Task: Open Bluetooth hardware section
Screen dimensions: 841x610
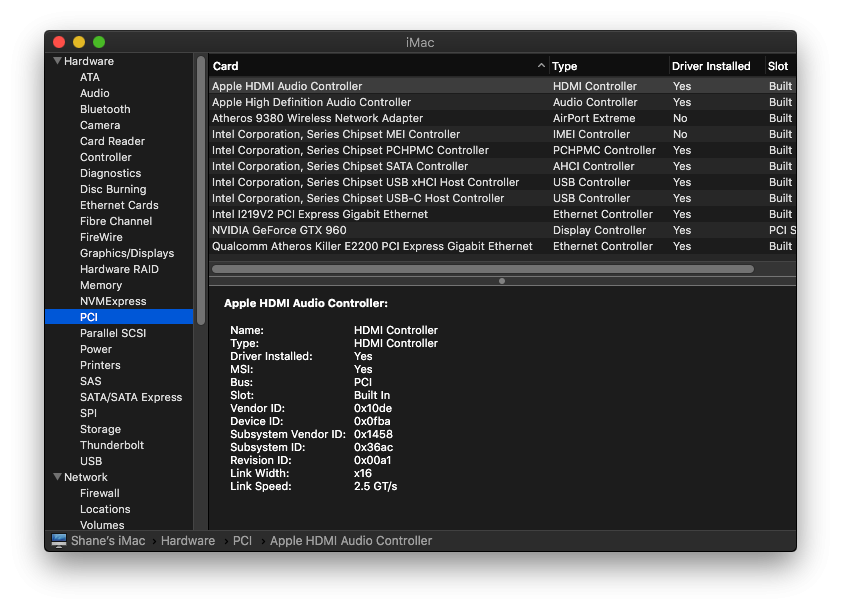Action: coord(105,109)
